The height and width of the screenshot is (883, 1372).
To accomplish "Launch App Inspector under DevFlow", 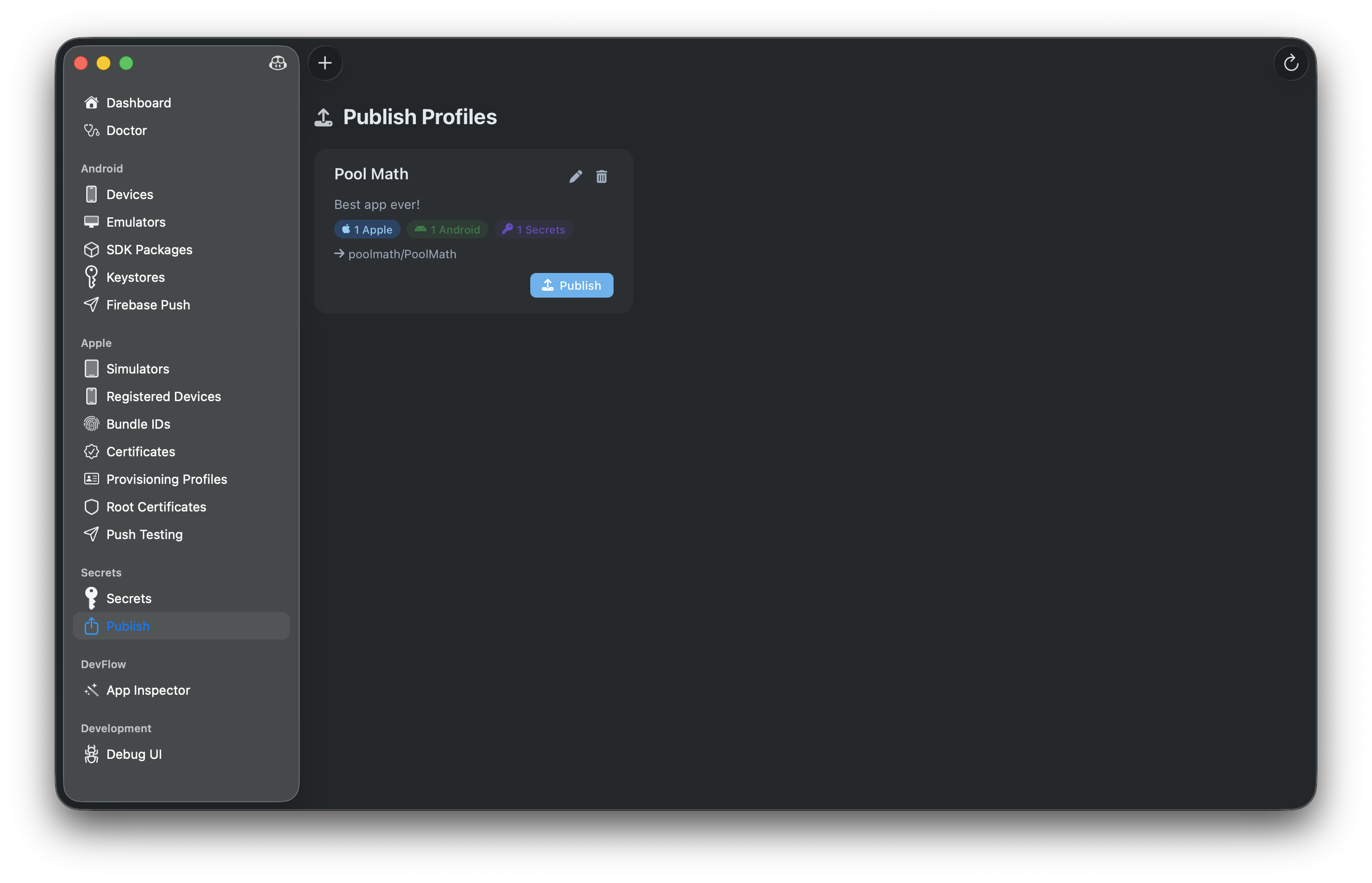I will click(x=148, y=690).
